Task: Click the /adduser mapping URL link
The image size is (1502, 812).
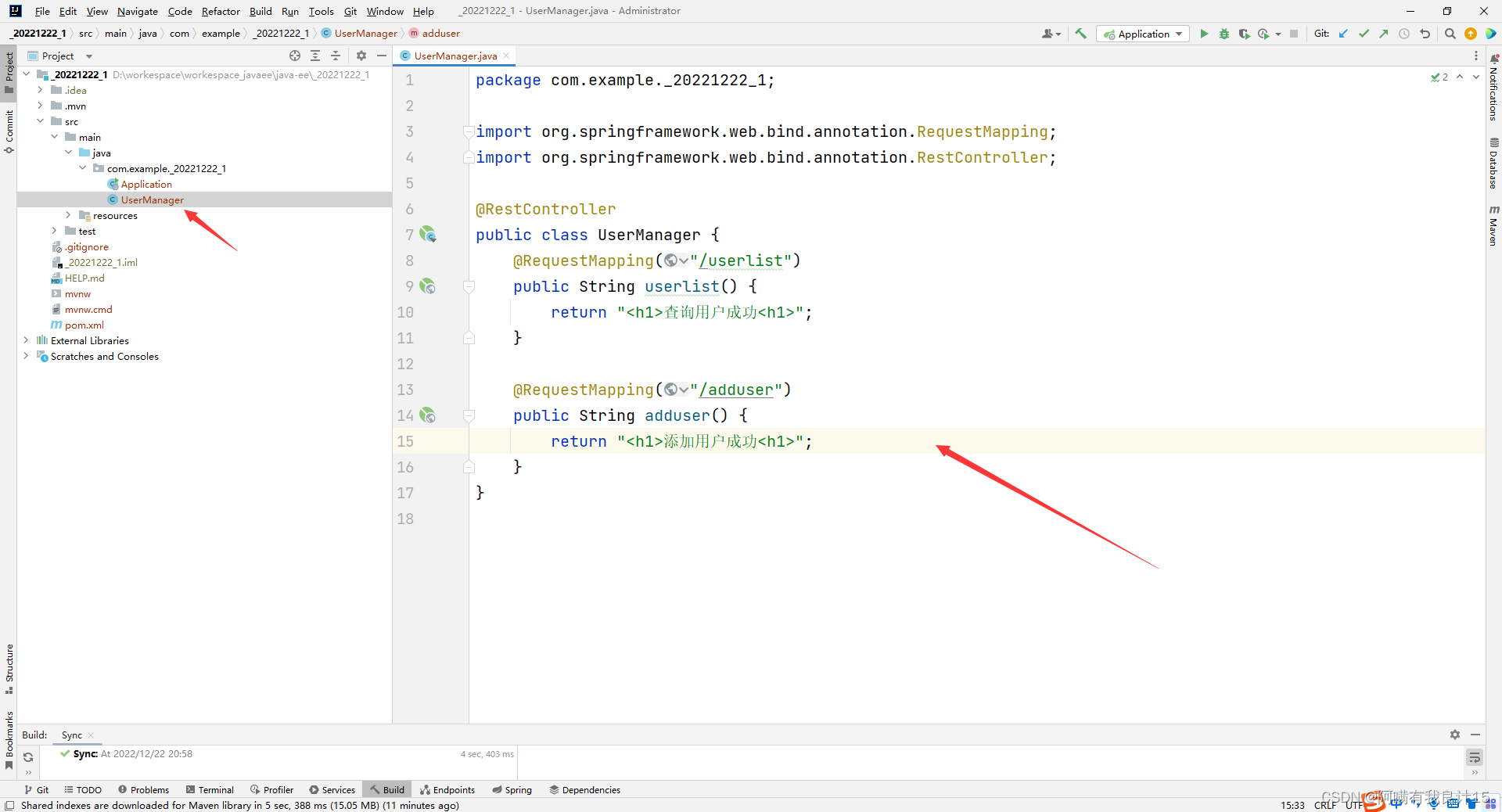Action: pos(736,390)
